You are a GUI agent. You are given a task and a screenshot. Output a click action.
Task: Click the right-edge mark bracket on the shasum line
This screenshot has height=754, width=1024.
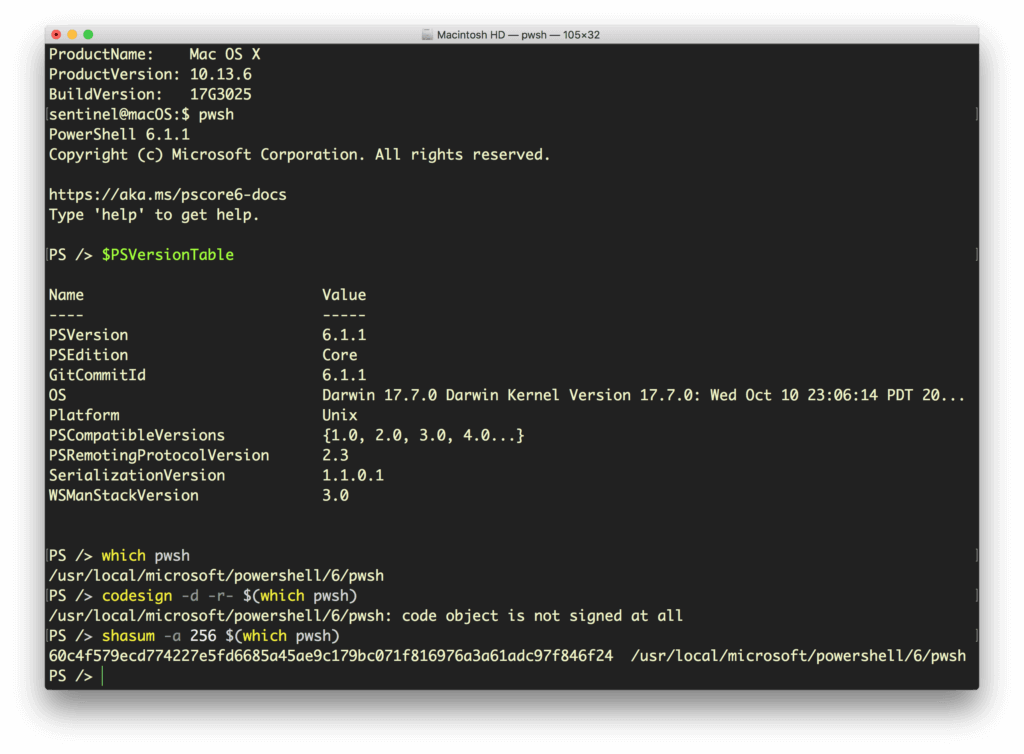[x=975, y=636]
